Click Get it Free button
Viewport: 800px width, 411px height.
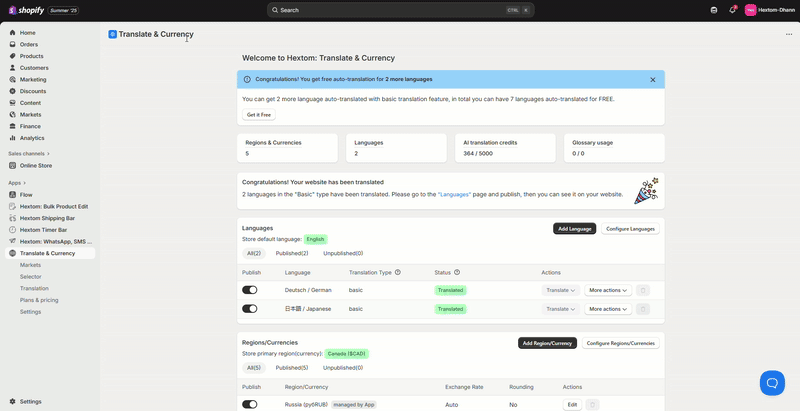pyautogui.click(x=259, y=115)
